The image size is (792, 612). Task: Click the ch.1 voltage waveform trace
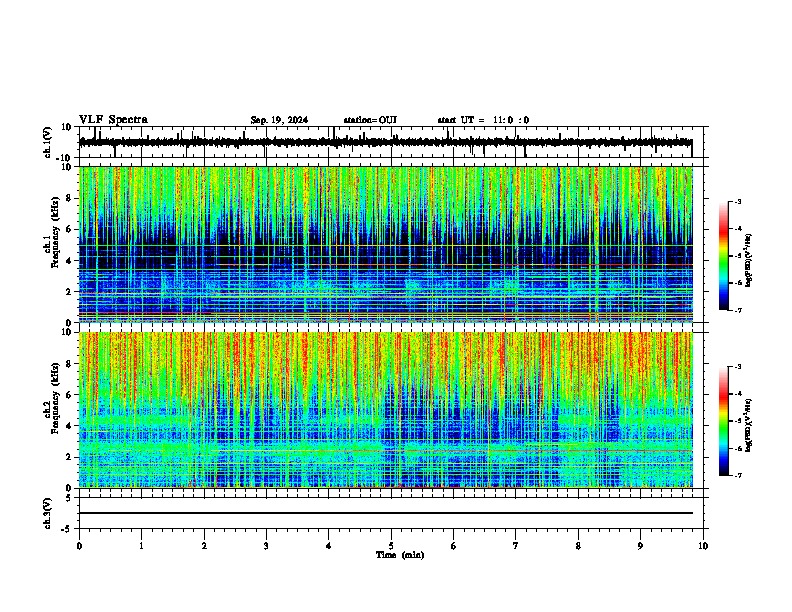(385, 142)
